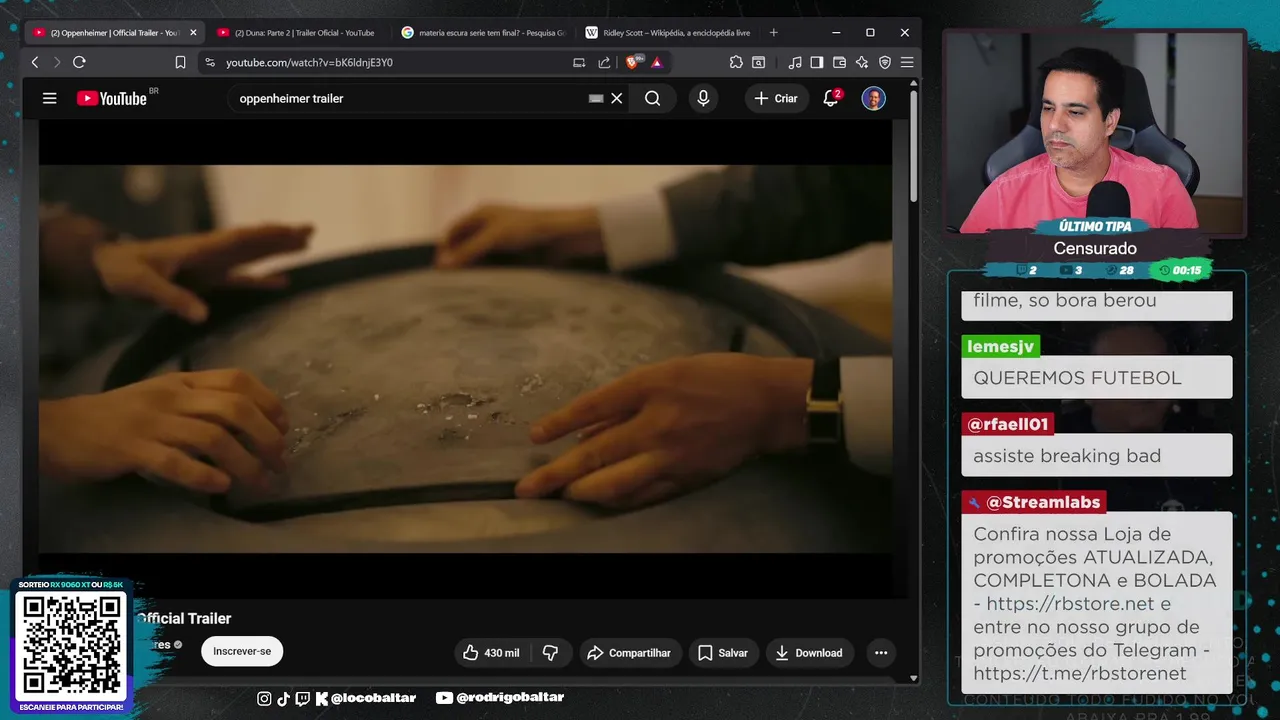Screen dimensions: 1280x720
Task: Switch to materia escura Google search tab
Action: click(483, 32)
